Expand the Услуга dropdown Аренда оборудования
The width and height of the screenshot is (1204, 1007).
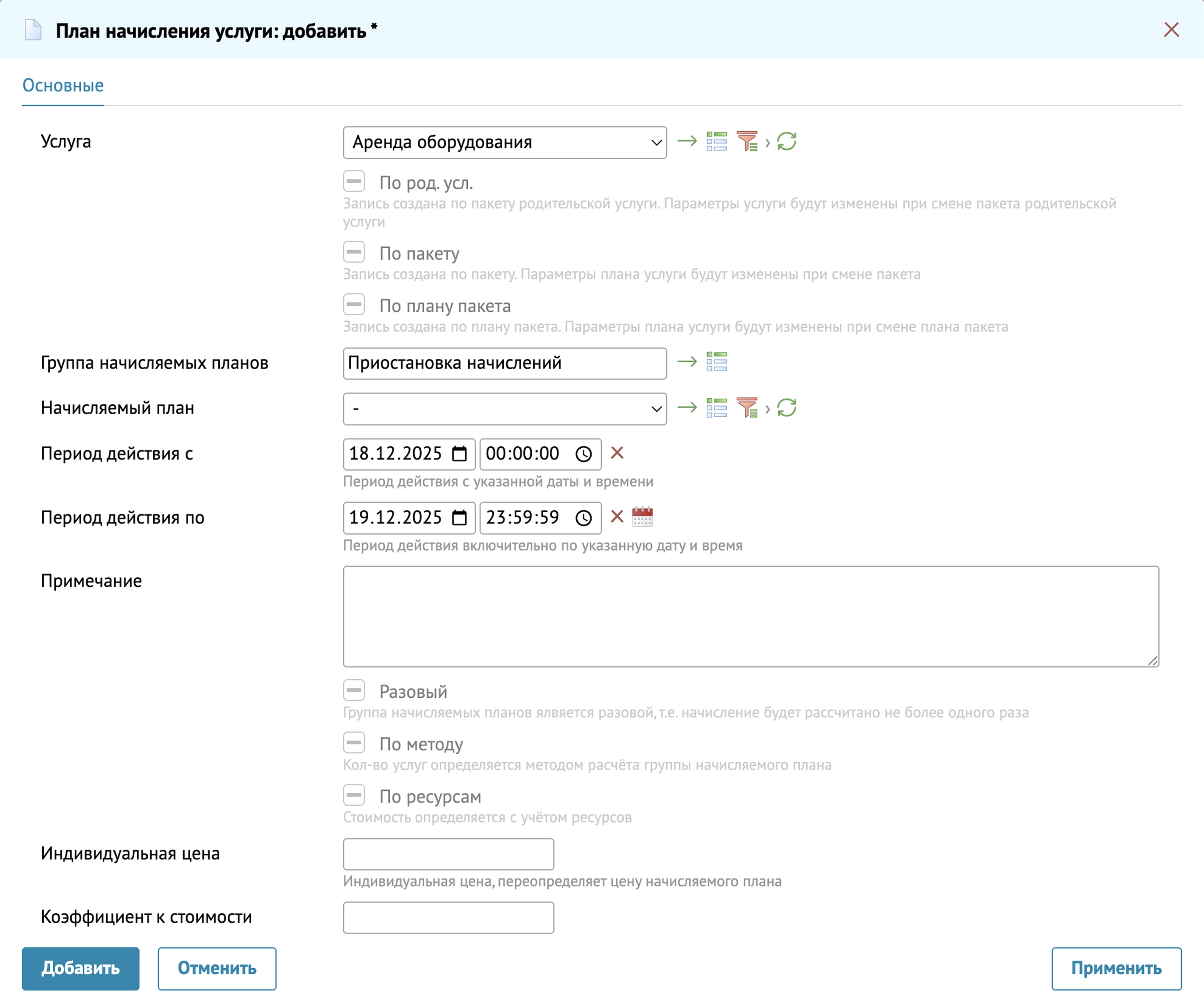[505, 142]
